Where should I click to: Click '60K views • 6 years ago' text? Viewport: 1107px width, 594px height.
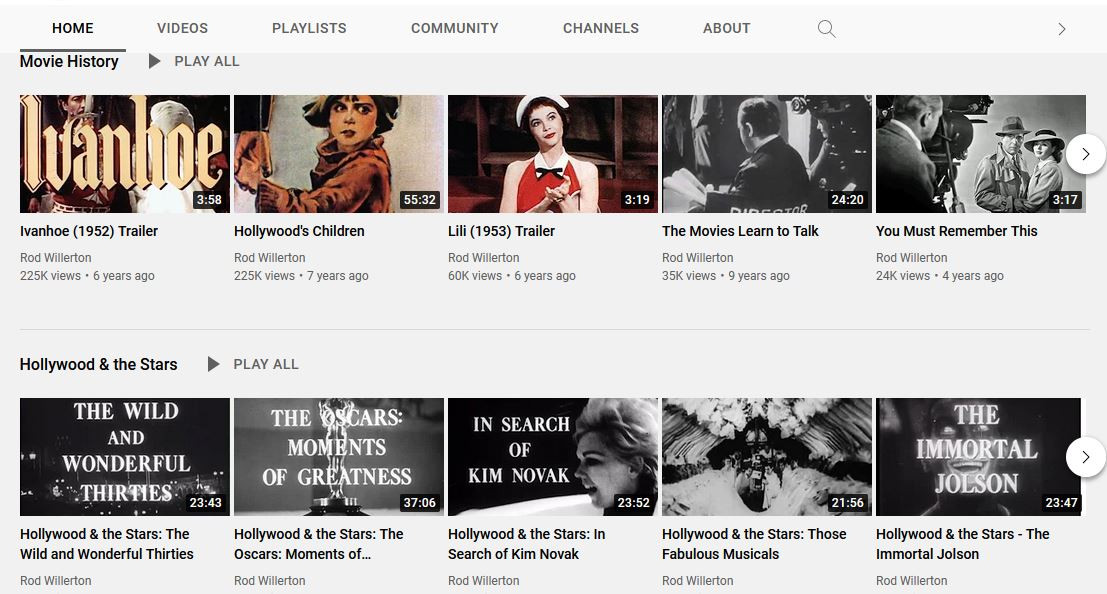tap(512, 276)
